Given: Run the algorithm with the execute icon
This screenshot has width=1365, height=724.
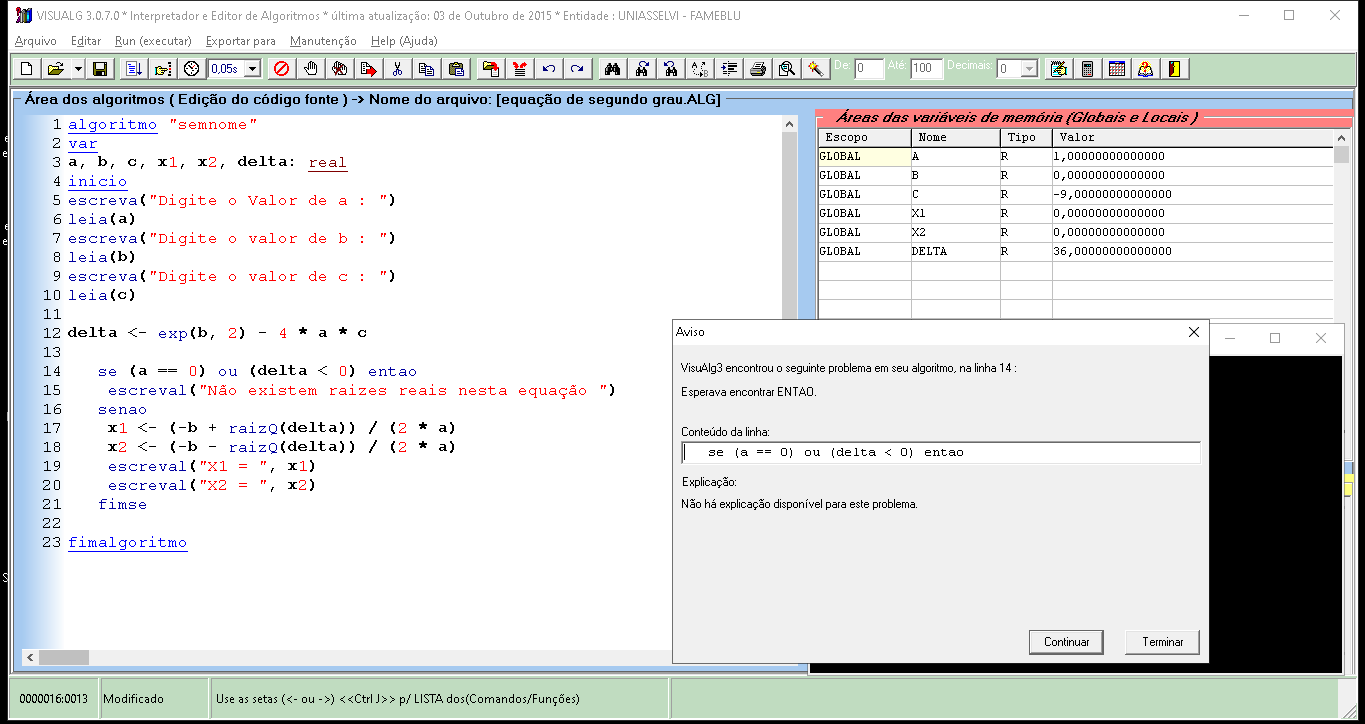Looking at the screenshot, I should click(x=134, y=69).
